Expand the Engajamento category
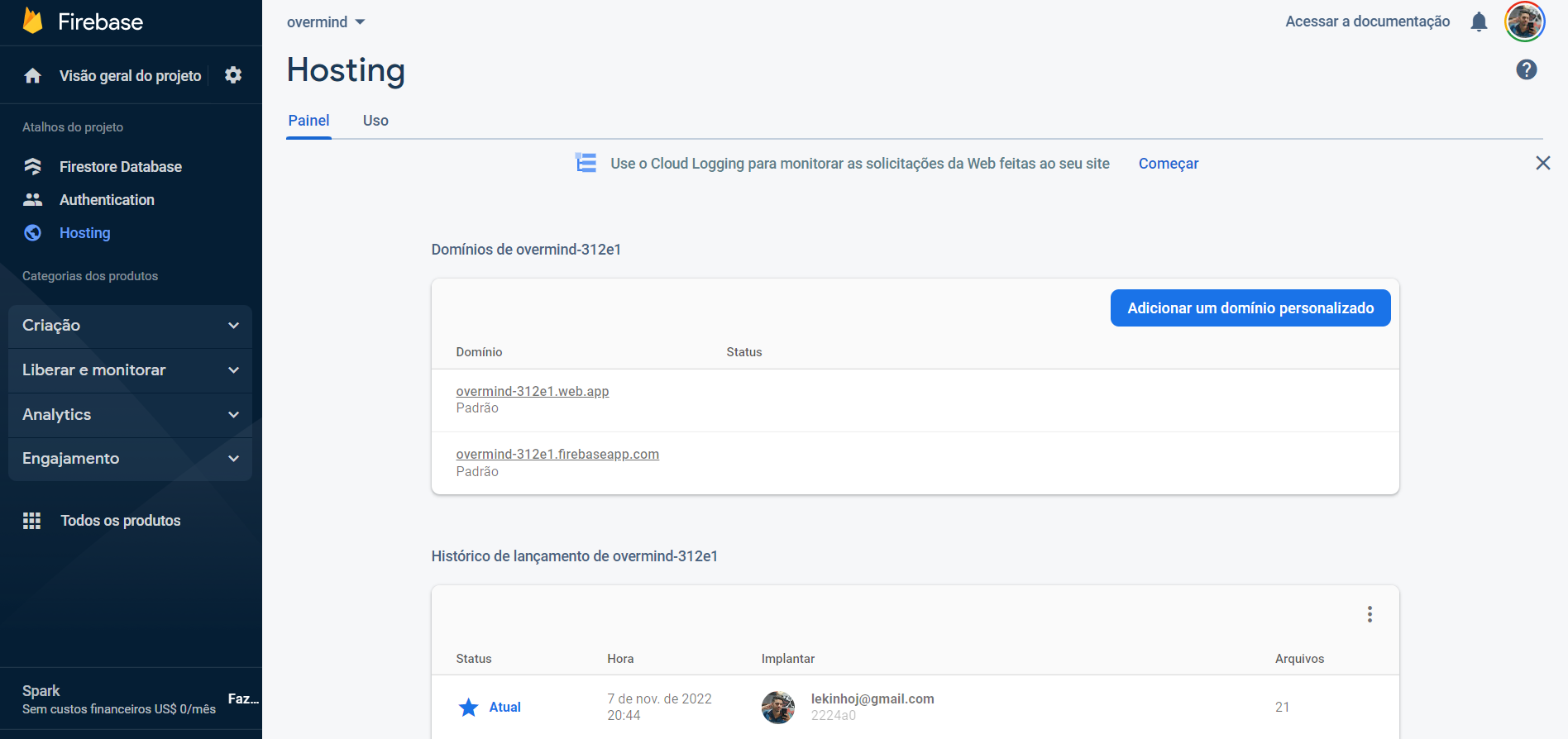Viewport: 1568px width, 739px height. (130, 459)
